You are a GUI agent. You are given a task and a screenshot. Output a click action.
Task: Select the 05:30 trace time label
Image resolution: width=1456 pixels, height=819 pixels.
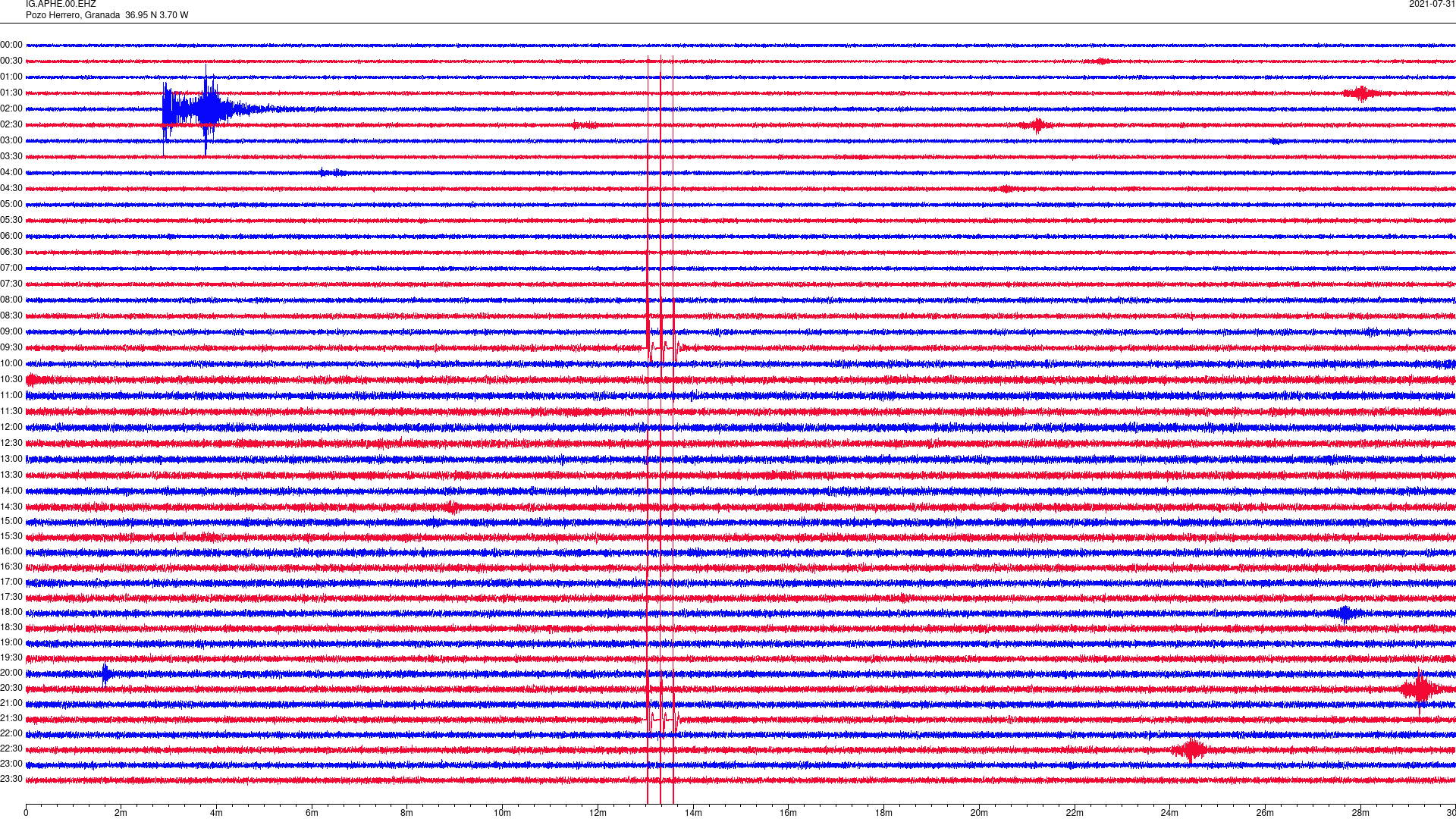click(x=11, y=220)
